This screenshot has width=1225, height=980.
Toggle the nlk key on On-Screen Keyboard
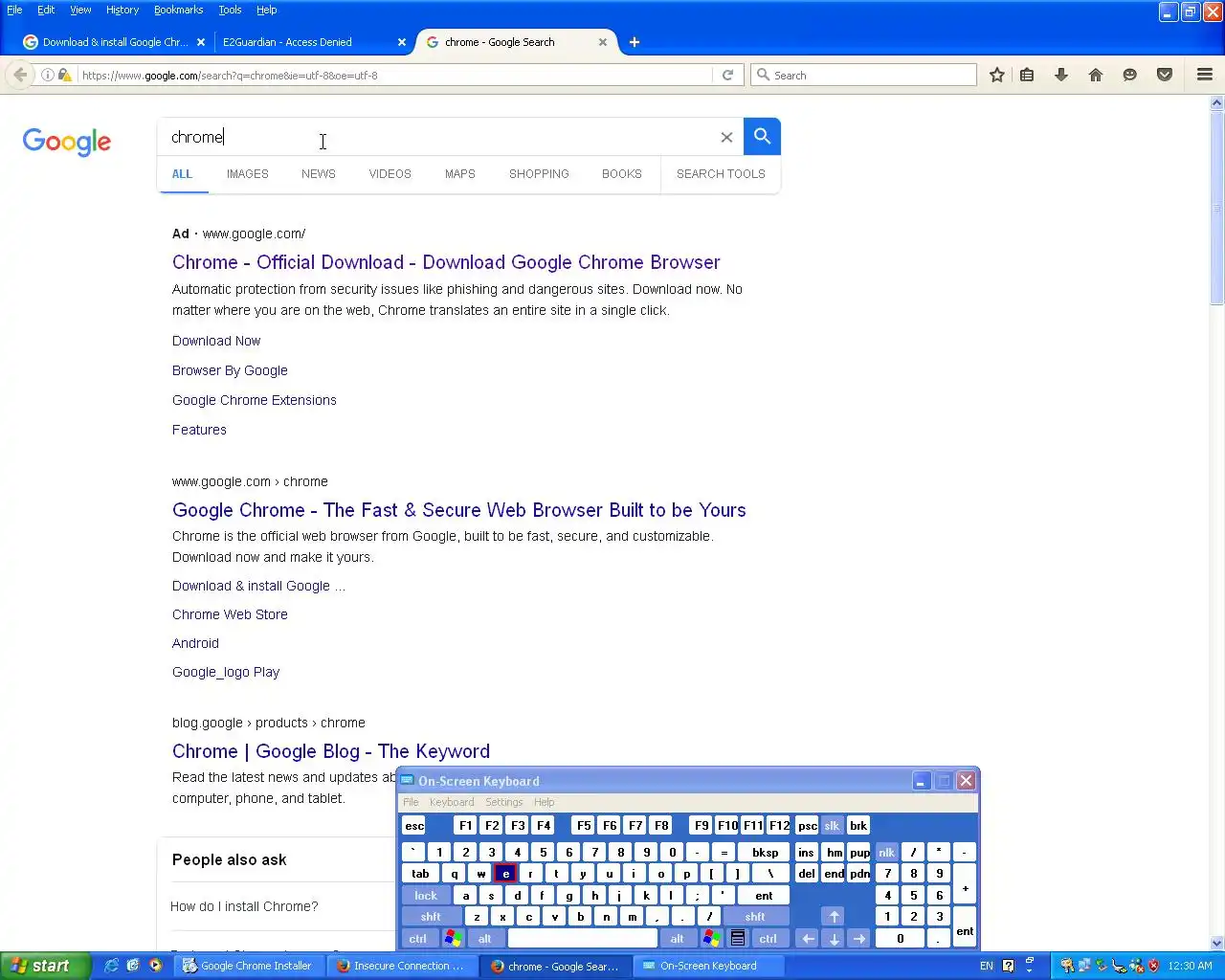(x=886, y=852)
